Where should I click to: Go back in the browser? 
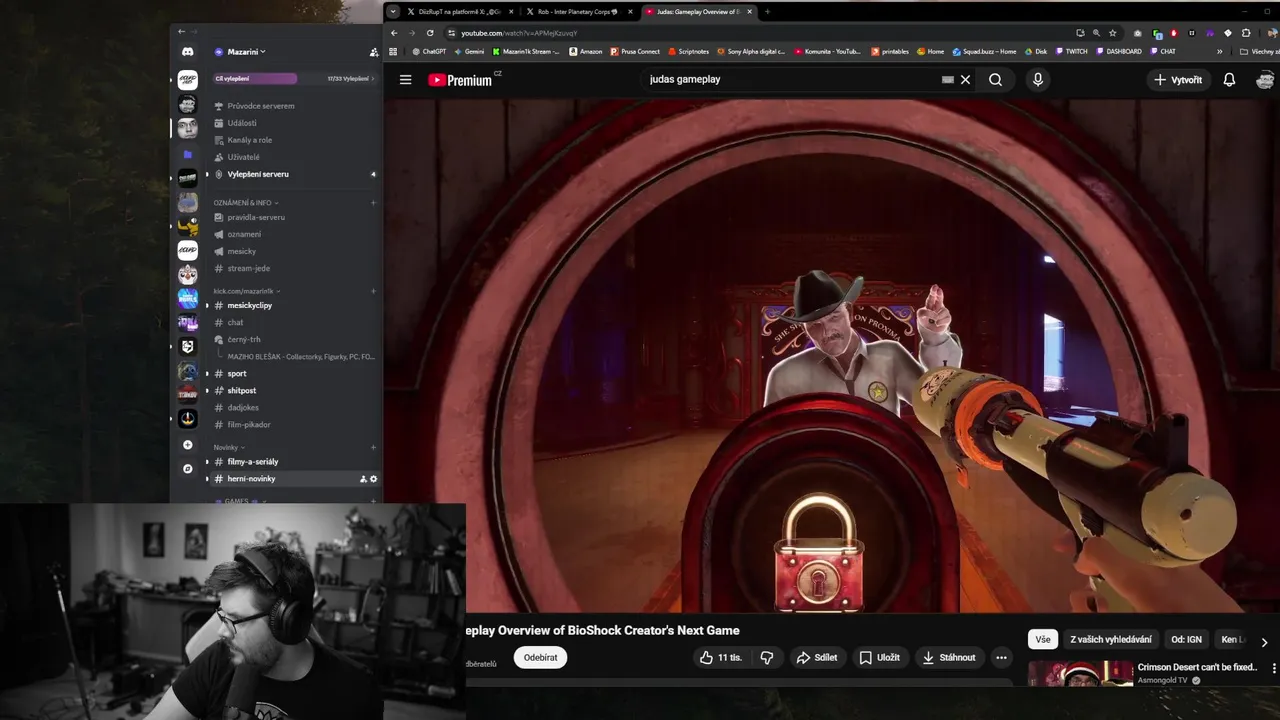(x=394, y=33)
